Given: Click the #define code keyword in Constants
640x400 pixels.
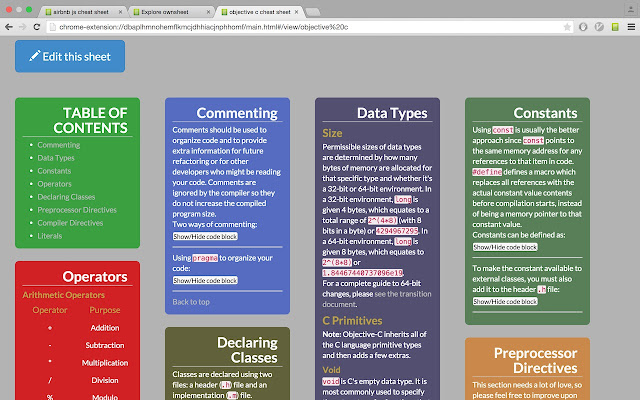Looking at the screenshot, I should [487, 172].
